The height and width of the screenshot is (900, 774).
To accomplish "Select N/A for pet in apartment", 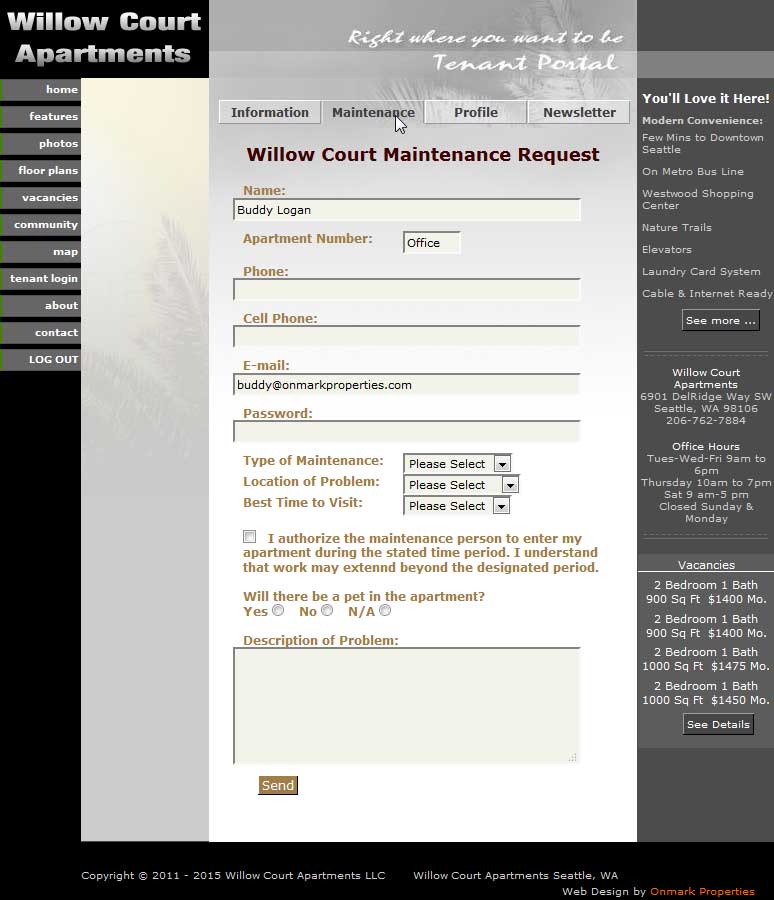I will point(385,610).
